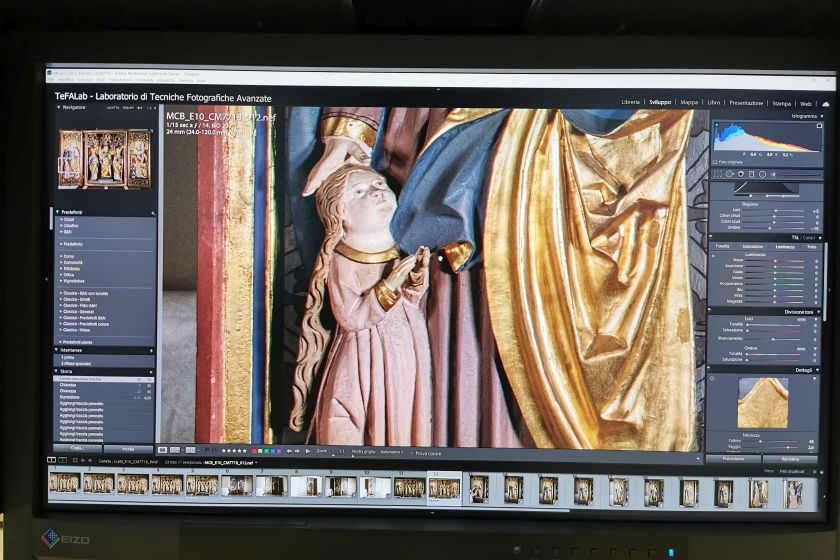The width and height of the screenshot is (840, 560).
Task: Select the white interior thumbnail numbered 8 in the filmstrip
Action: pyautogui.click(x=306, y=487)
